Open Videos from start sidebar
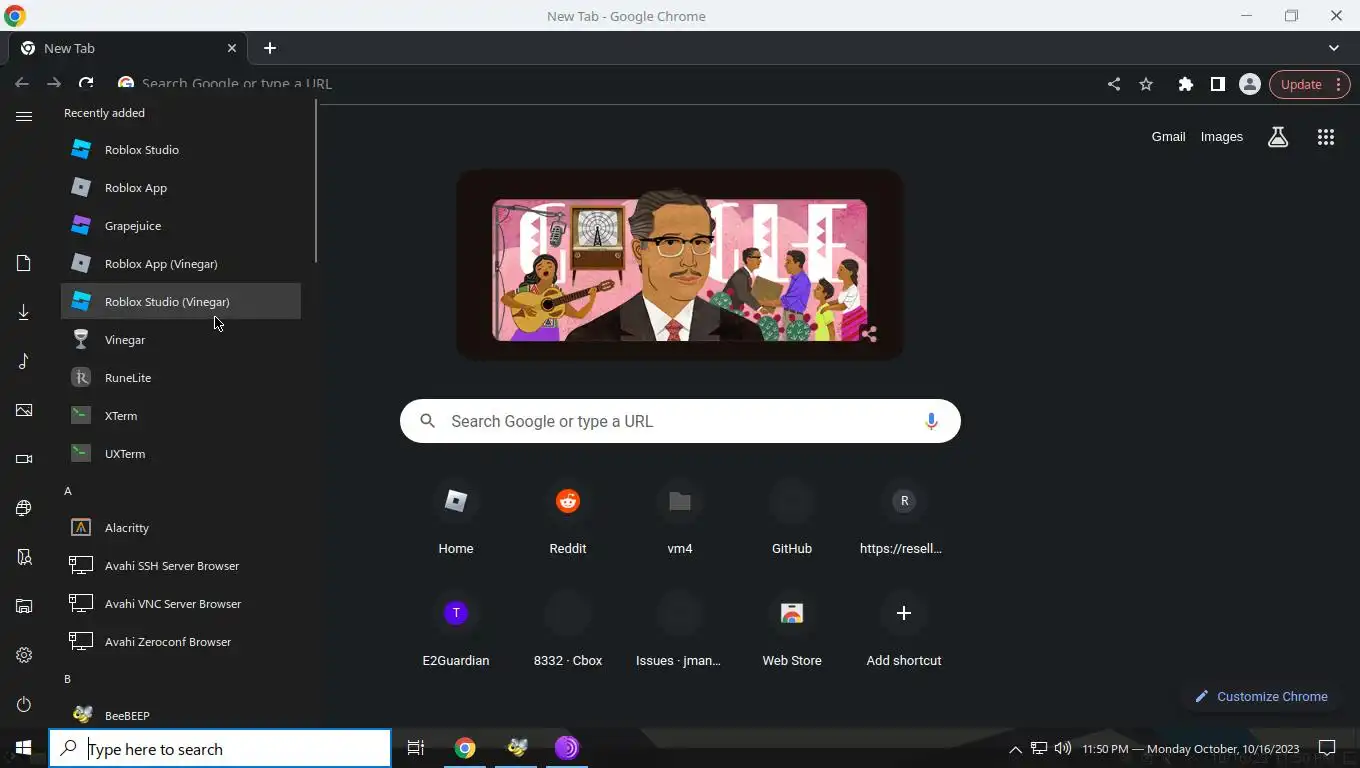Image resolution: width=1360 pixels, height=768 pixels. (x=24, y=459)
